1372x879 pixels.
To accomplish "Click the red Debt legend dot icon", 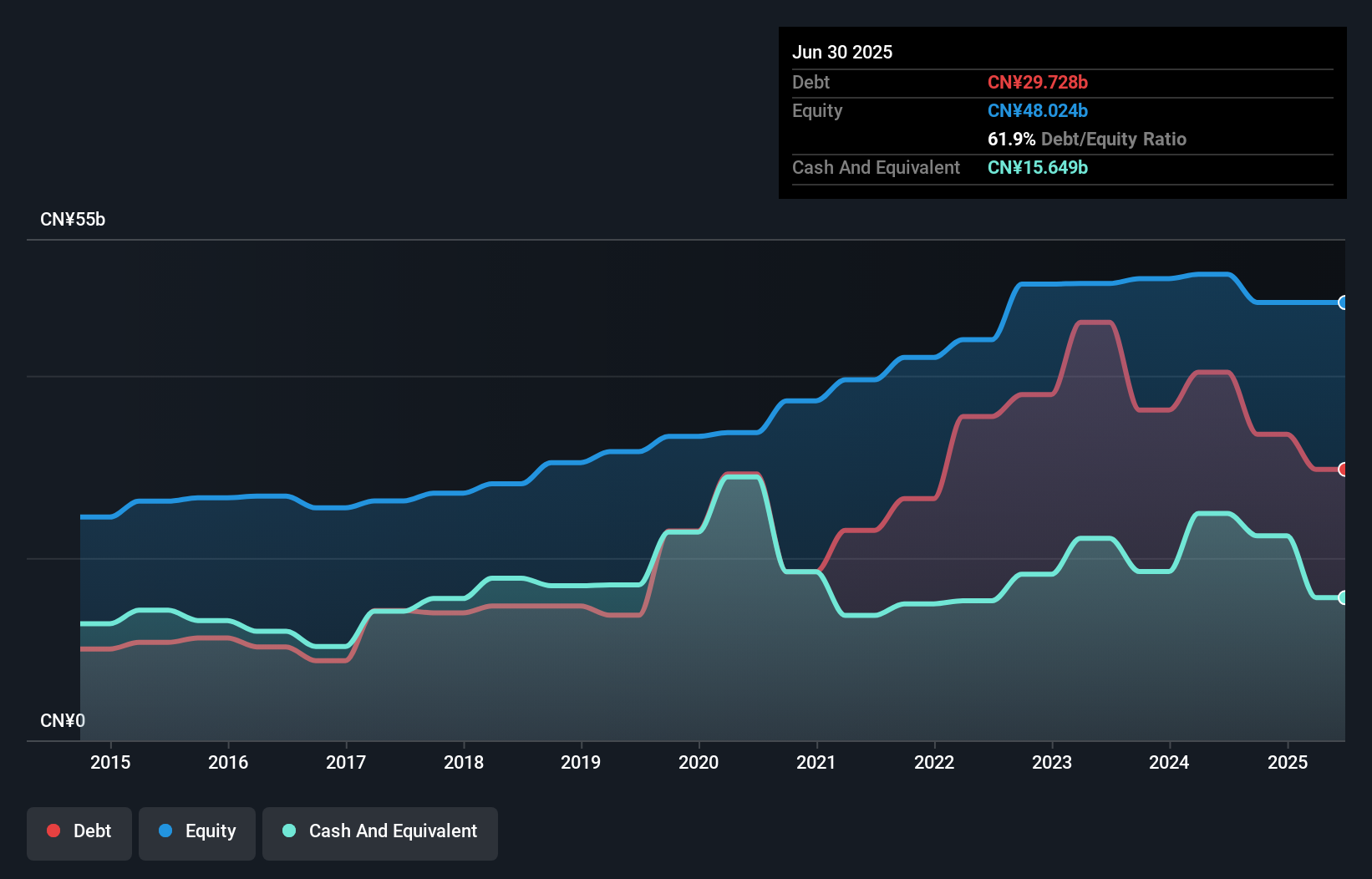I will (53, 831).
